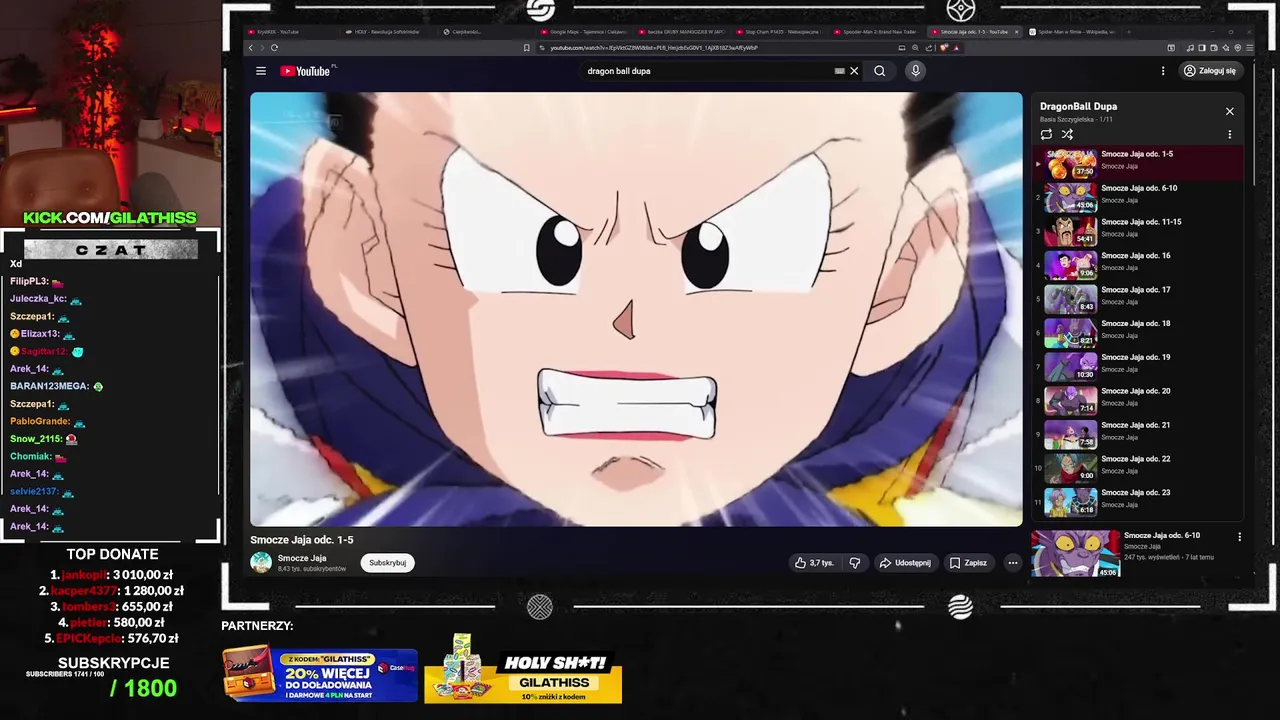The width and height of the screenshot is (1280, 720).
Task: Open Smocze Jaja channel name link under video
Action: (302, 558)
